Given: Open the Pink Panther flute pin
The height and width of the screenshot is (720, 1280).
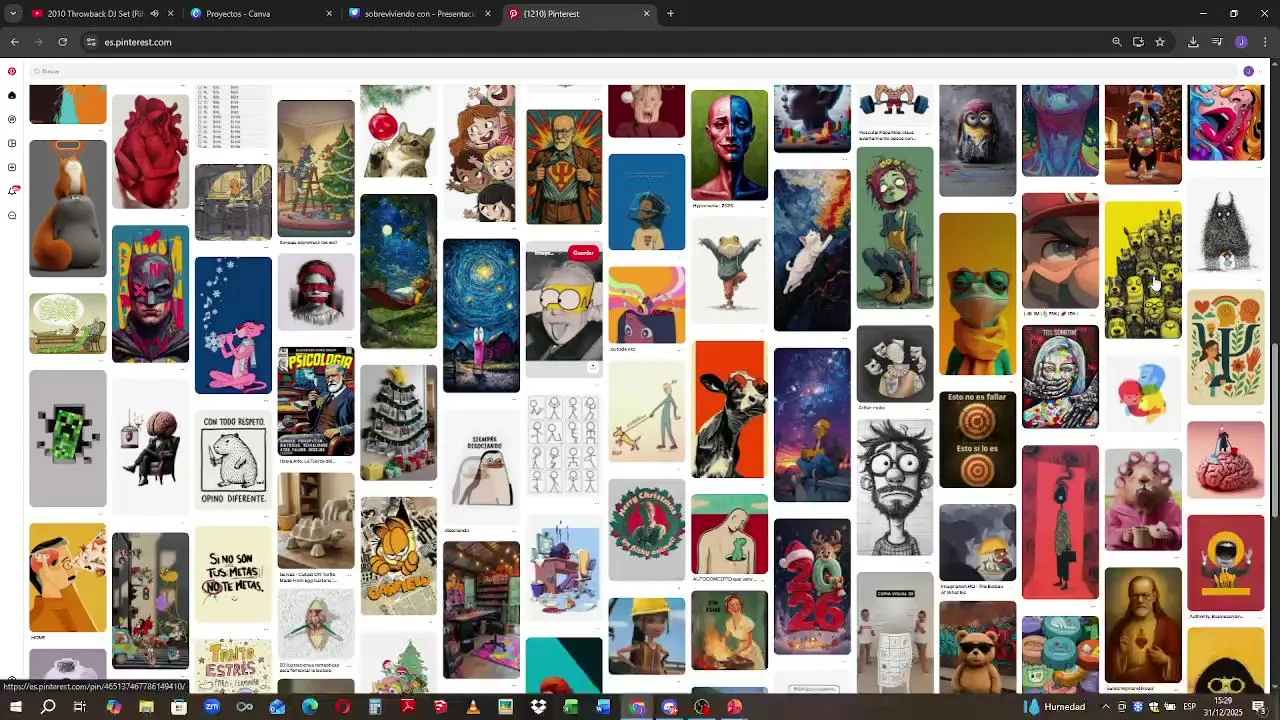Looking at the screenshot, I should pyautogui.click(x=233, y=325).
